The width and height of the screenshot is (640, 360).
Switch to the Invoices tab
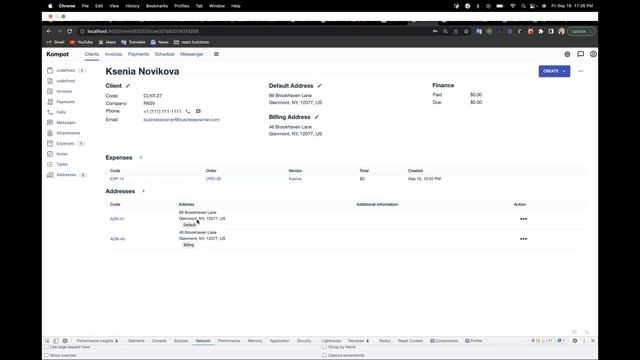pos(113,54)
